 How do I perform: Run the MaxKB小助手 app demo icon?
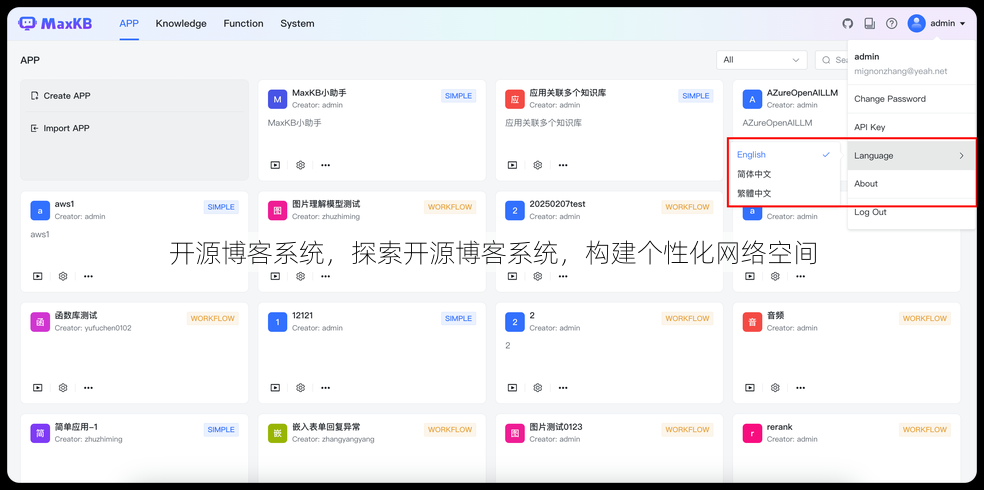pyautogui.click(x=275, y=165)
